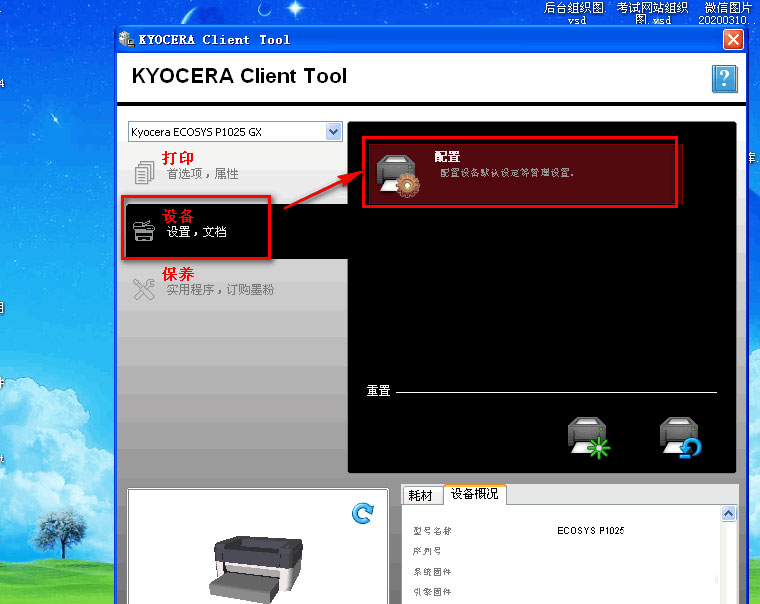Refresh printer status with blue arrow icon
This screenshot has width=760, height=604.
click(x=363, y=513)
